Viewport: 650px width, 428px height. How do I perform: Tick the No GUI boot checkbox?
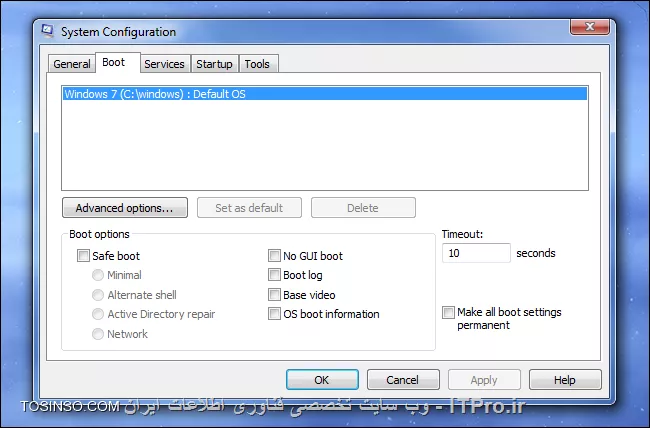(274, 255)
